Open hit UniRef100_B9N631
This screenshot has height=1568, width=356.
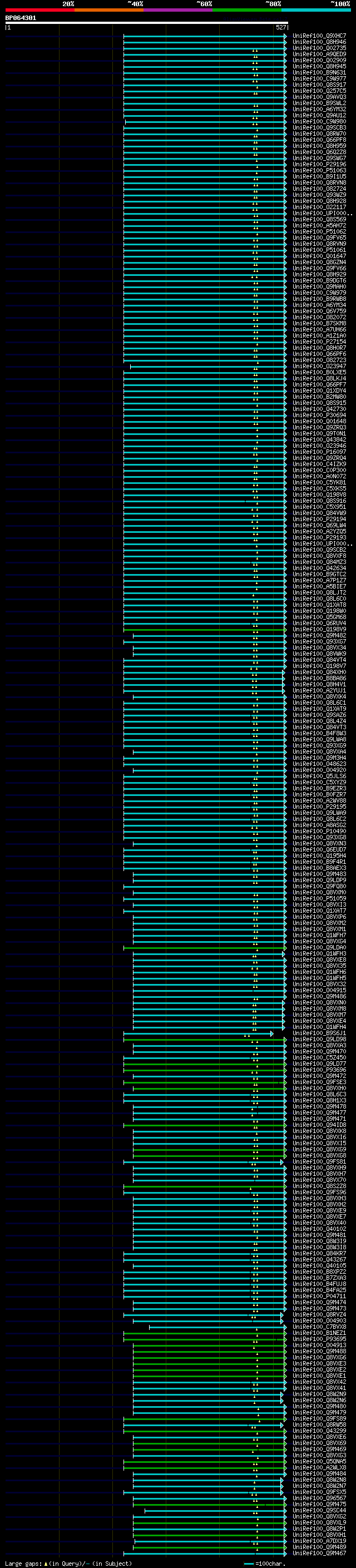coord(319,72)
